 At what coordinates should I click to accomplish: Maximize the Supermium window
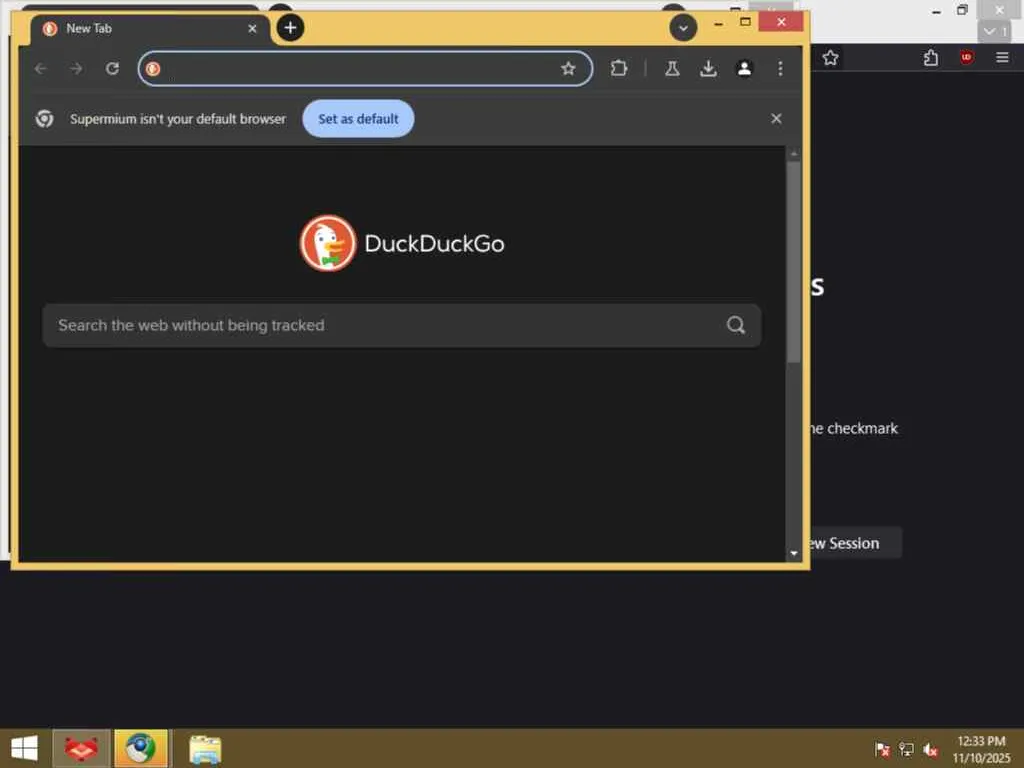click(x=745, y=22)
